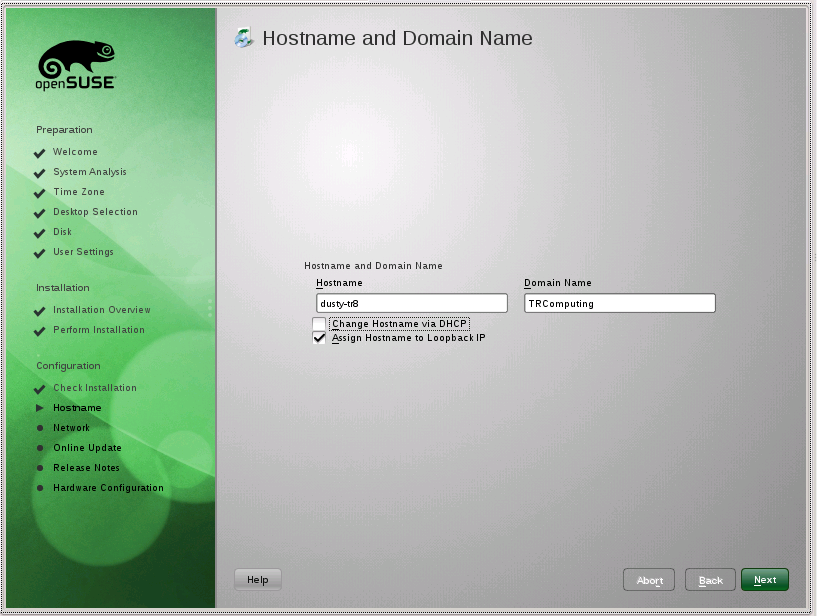Click the Domain Name field label
Screen dimensions: 817x616
click(558, 283)
